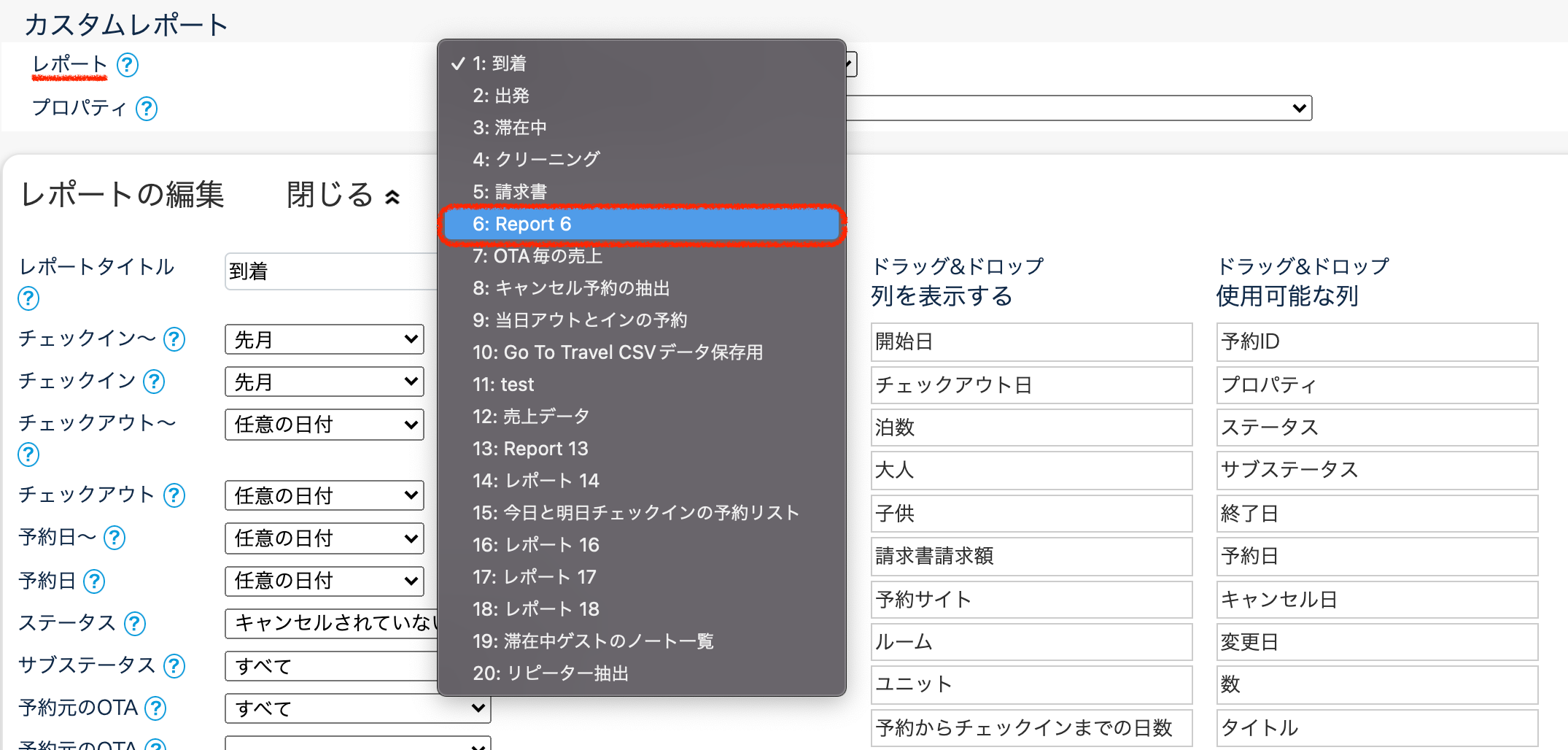The width and height of the screenshot is (1568, 750).
Task: Open help icon under レポートタイトル
Action: [28, 298]
